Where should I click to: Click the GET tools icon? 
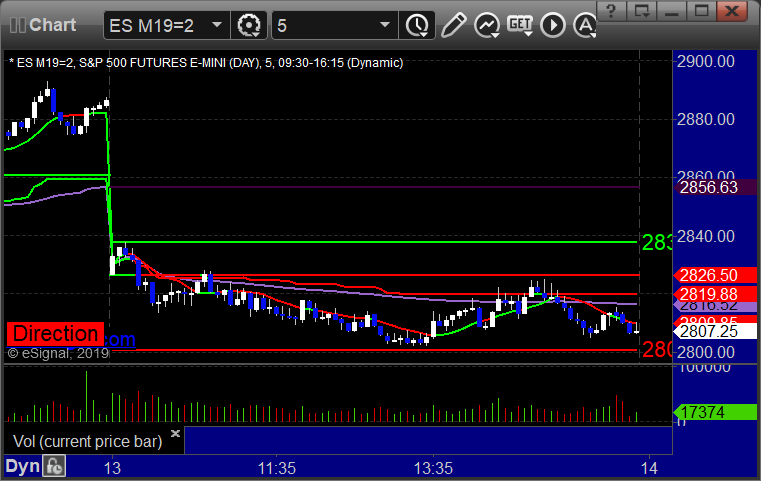click(x=520, y=23)
